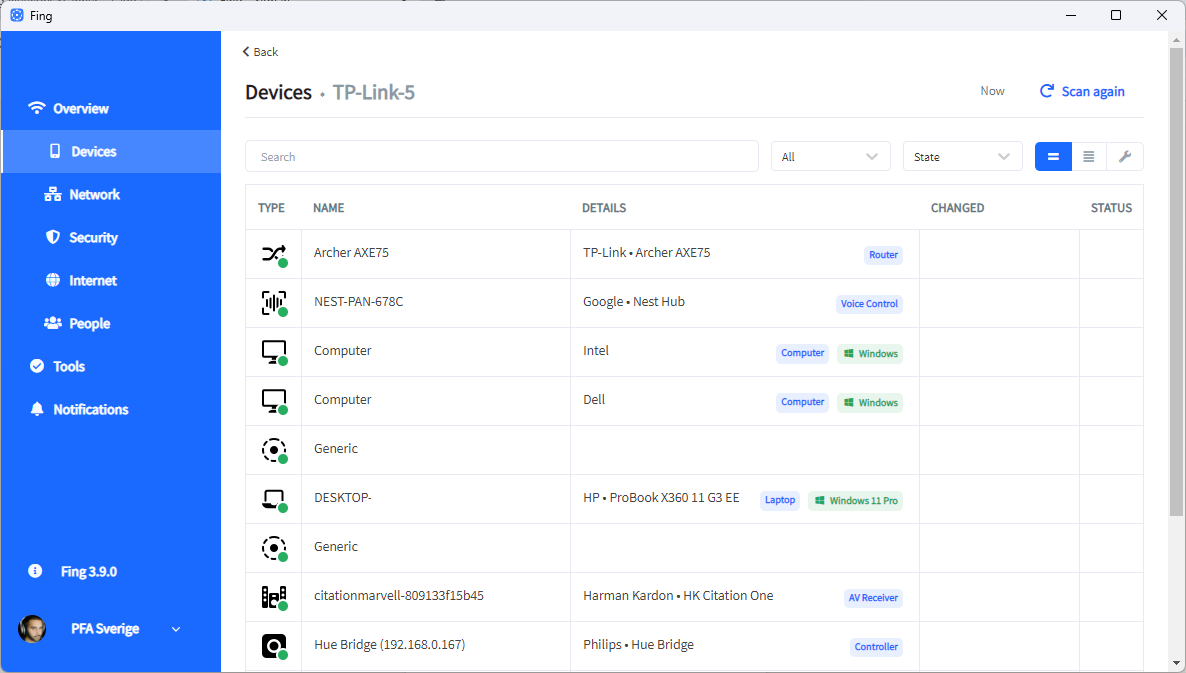
Task: Enable the highlighted card view toggle
Action: pyautogui.click(x=1053, y=156)
